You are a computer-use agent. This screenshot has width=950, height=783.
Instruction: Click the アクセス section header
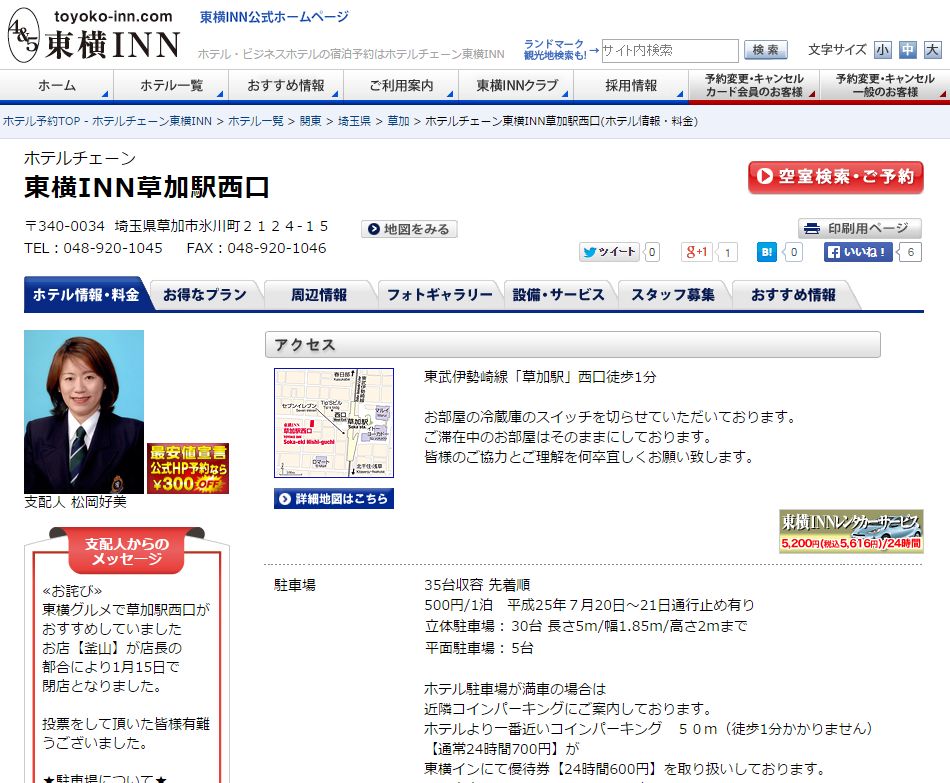click(573, 345)
